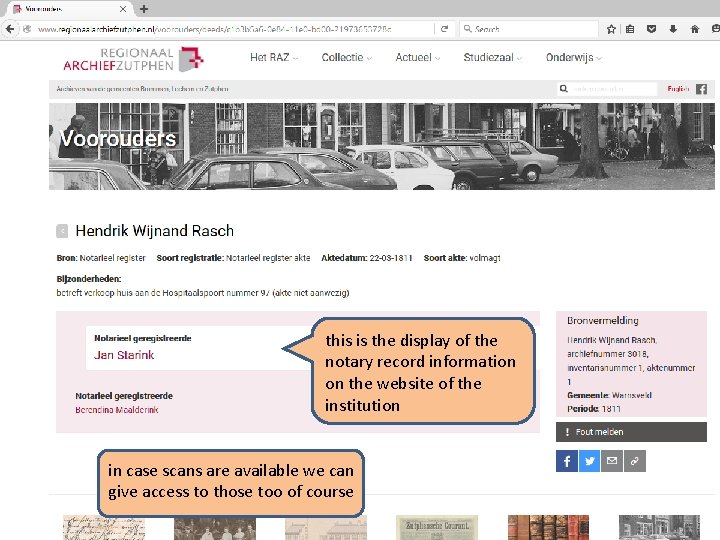Click the site search magnifier icon
720x540 pixels.
[x=563, y=89]
